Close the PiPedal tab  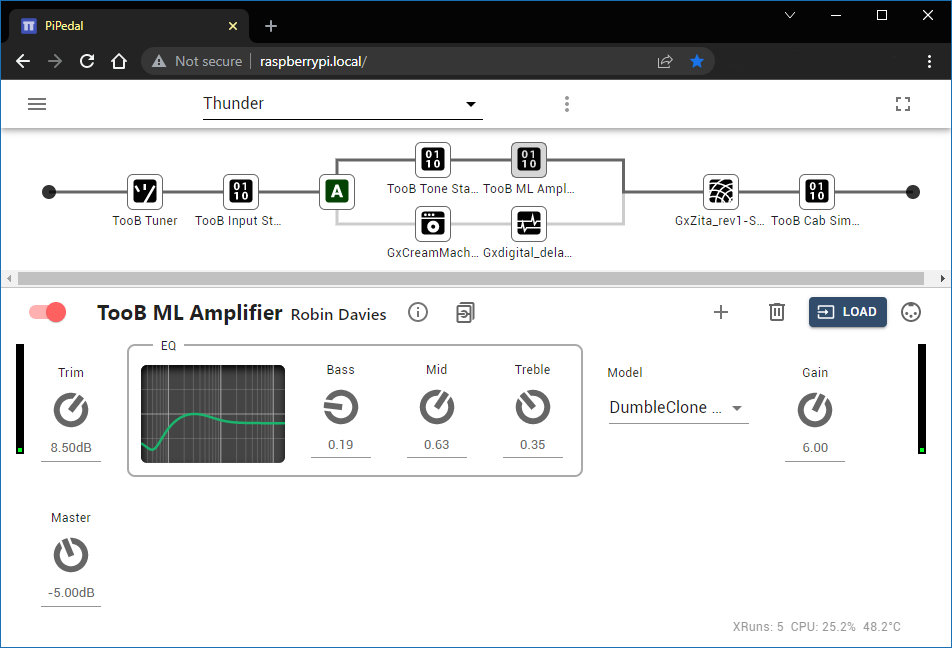point(233,26)
